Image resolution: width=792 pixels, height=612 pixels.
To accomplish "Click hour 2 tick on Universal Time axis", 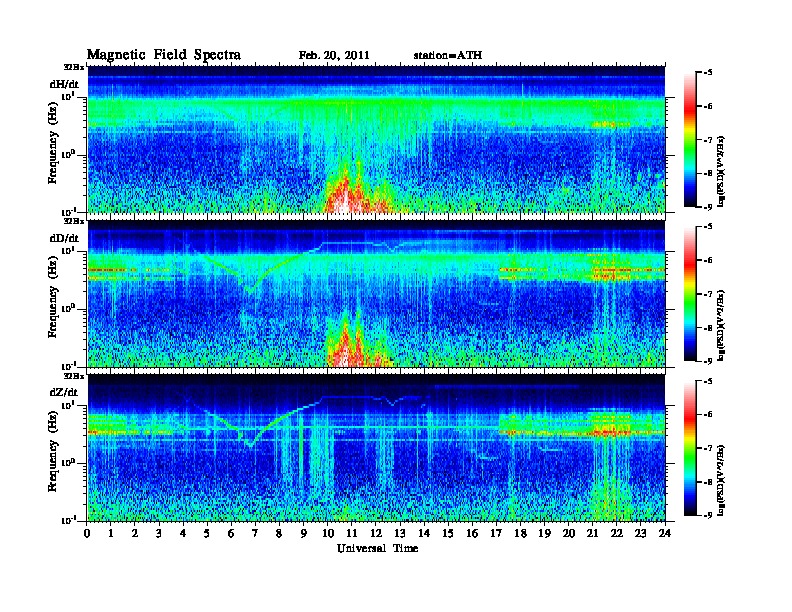I will [135, 533].
